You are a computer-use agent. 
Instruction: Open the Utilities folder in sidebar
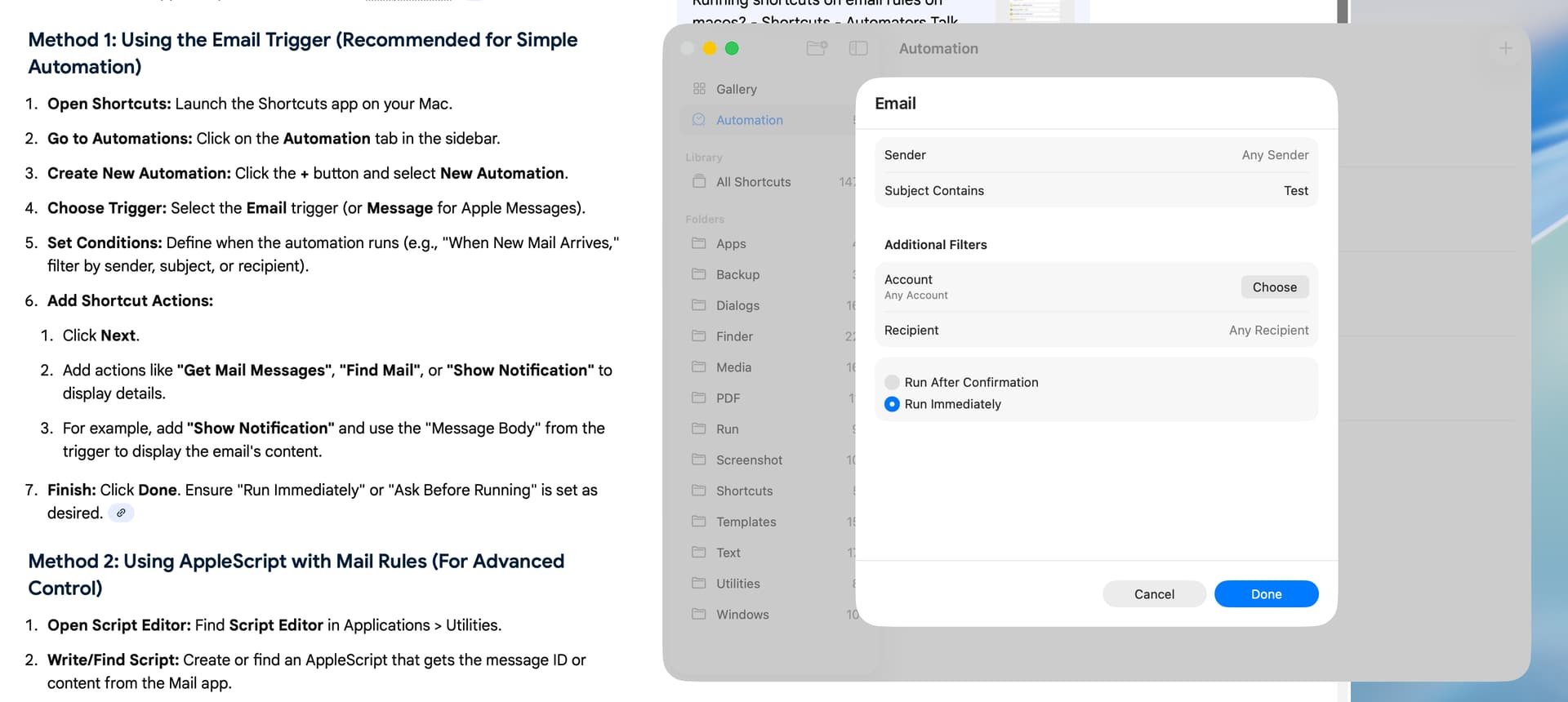point(737,584)
